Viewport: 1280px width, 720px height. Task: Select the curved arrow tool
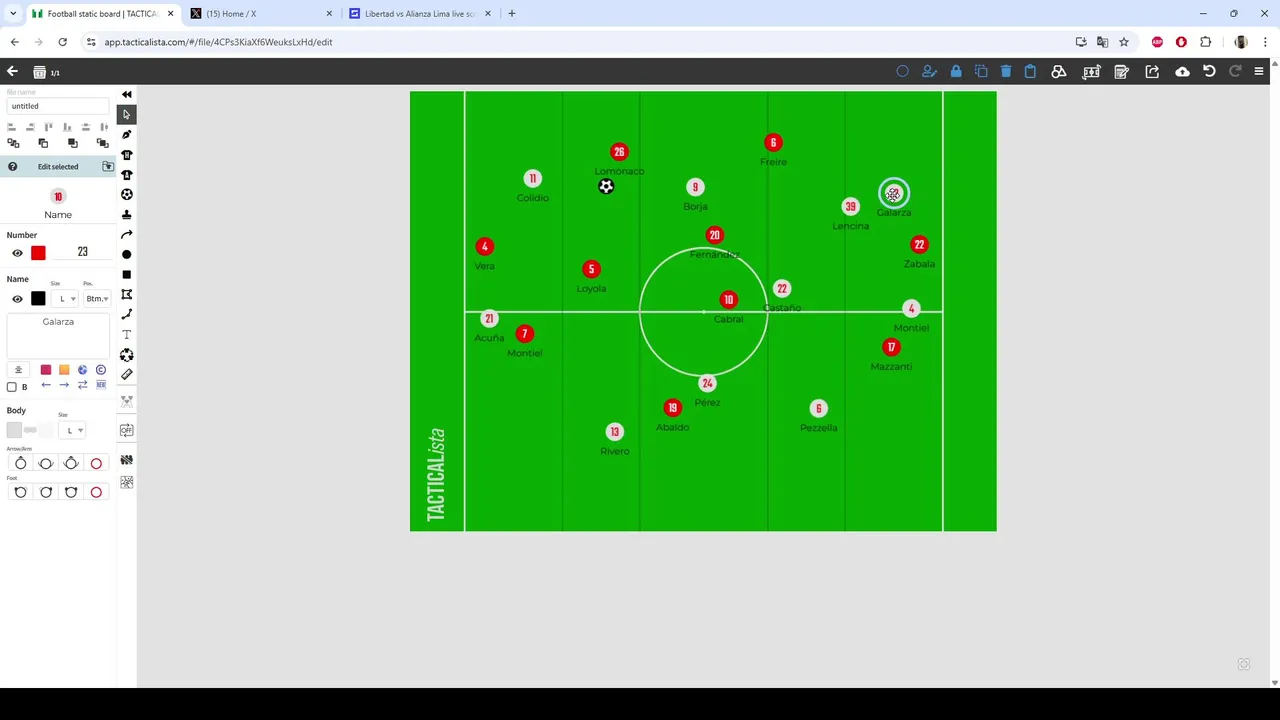[x=126, y=235]
